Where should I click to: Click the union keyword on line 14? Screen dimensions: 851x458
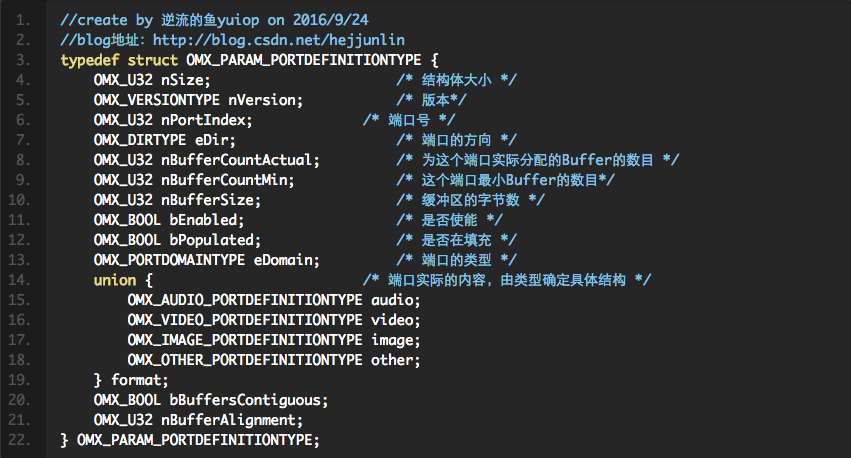click(115, 280)
